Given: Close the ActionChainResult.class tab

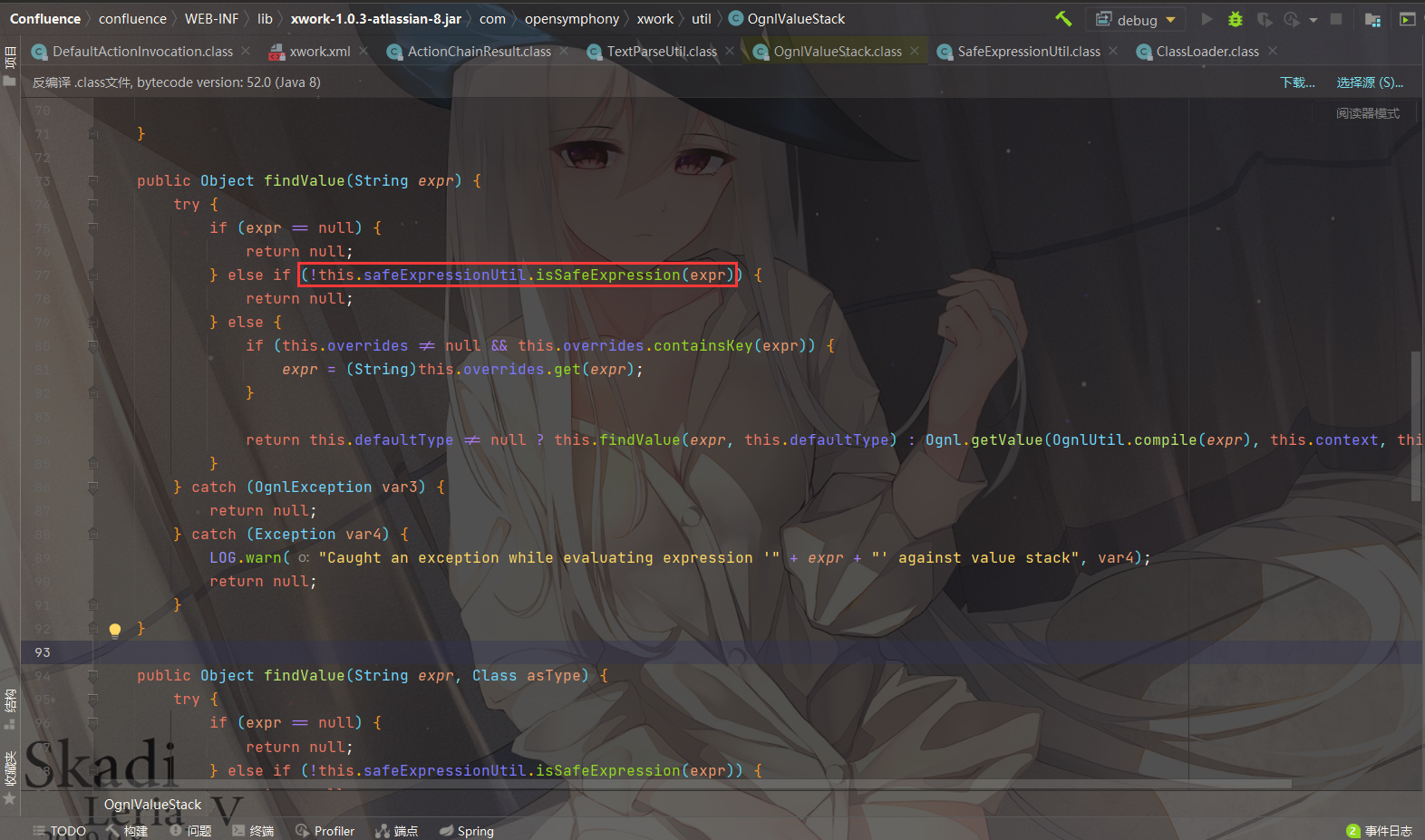Looking at the screenshot, I should (x=564, y=51).
